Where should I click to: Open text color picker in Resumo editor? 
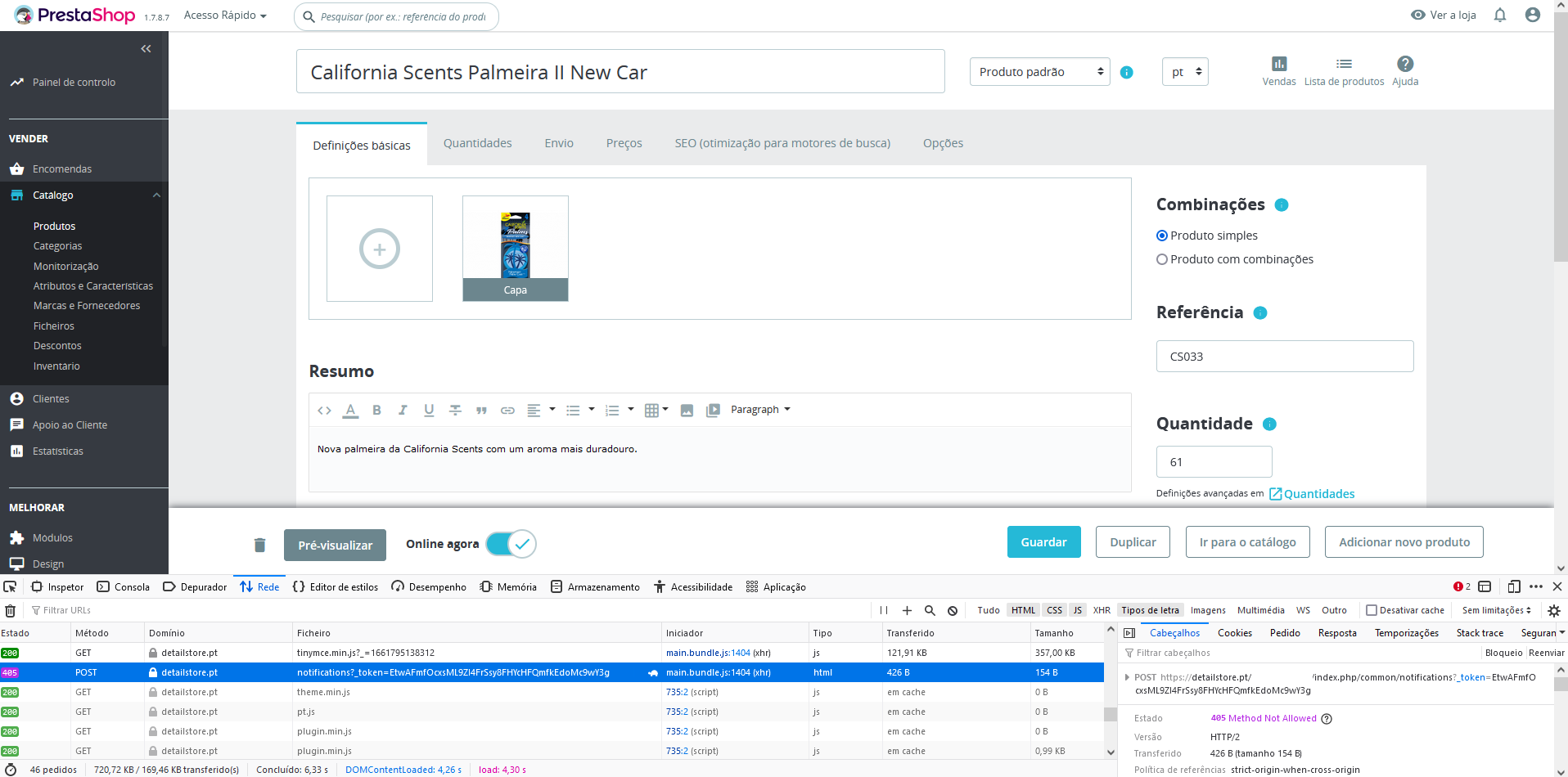coord(350,410)
